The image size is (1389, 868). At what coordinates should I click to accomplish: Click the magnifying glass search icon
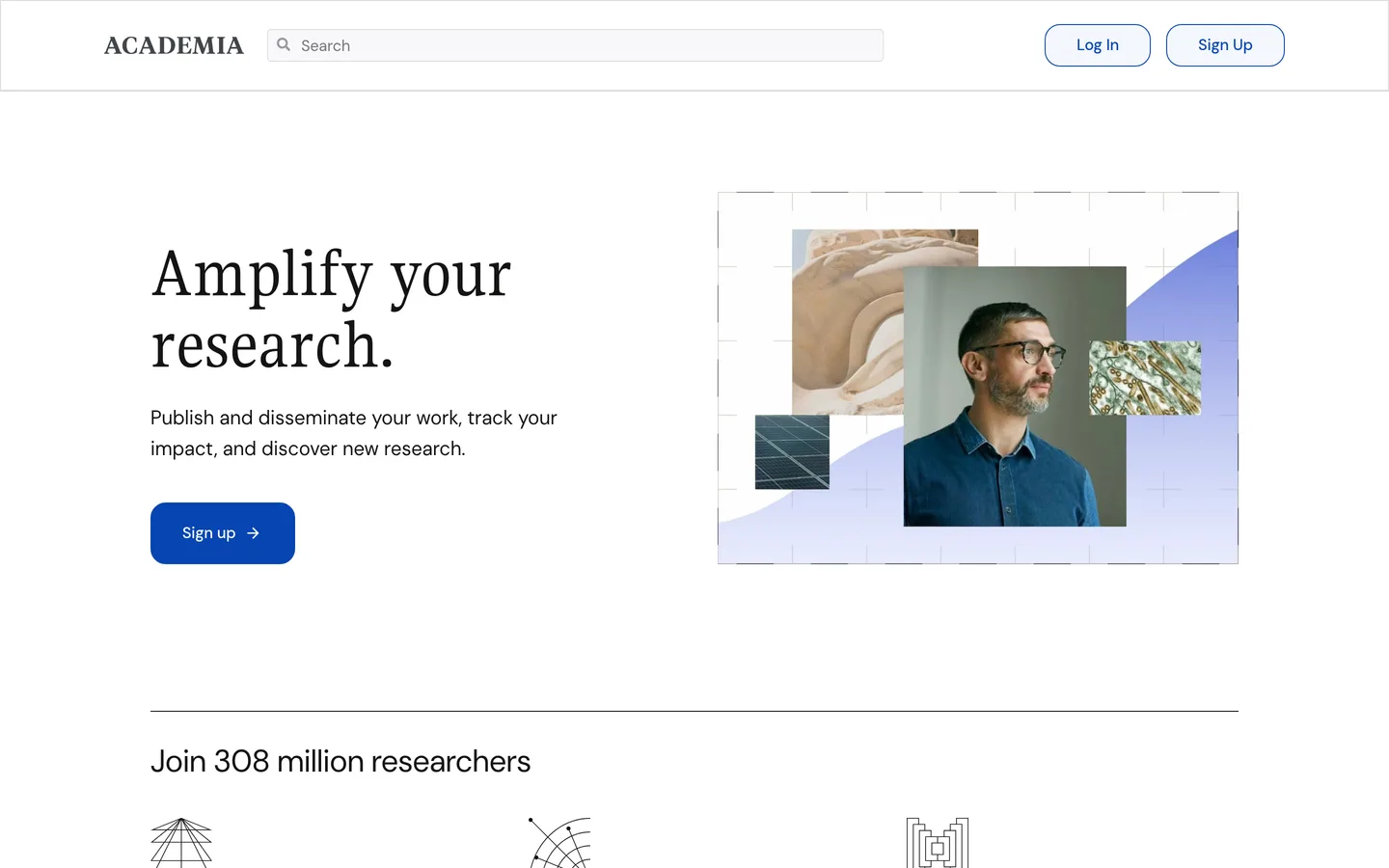coord(284,44)
